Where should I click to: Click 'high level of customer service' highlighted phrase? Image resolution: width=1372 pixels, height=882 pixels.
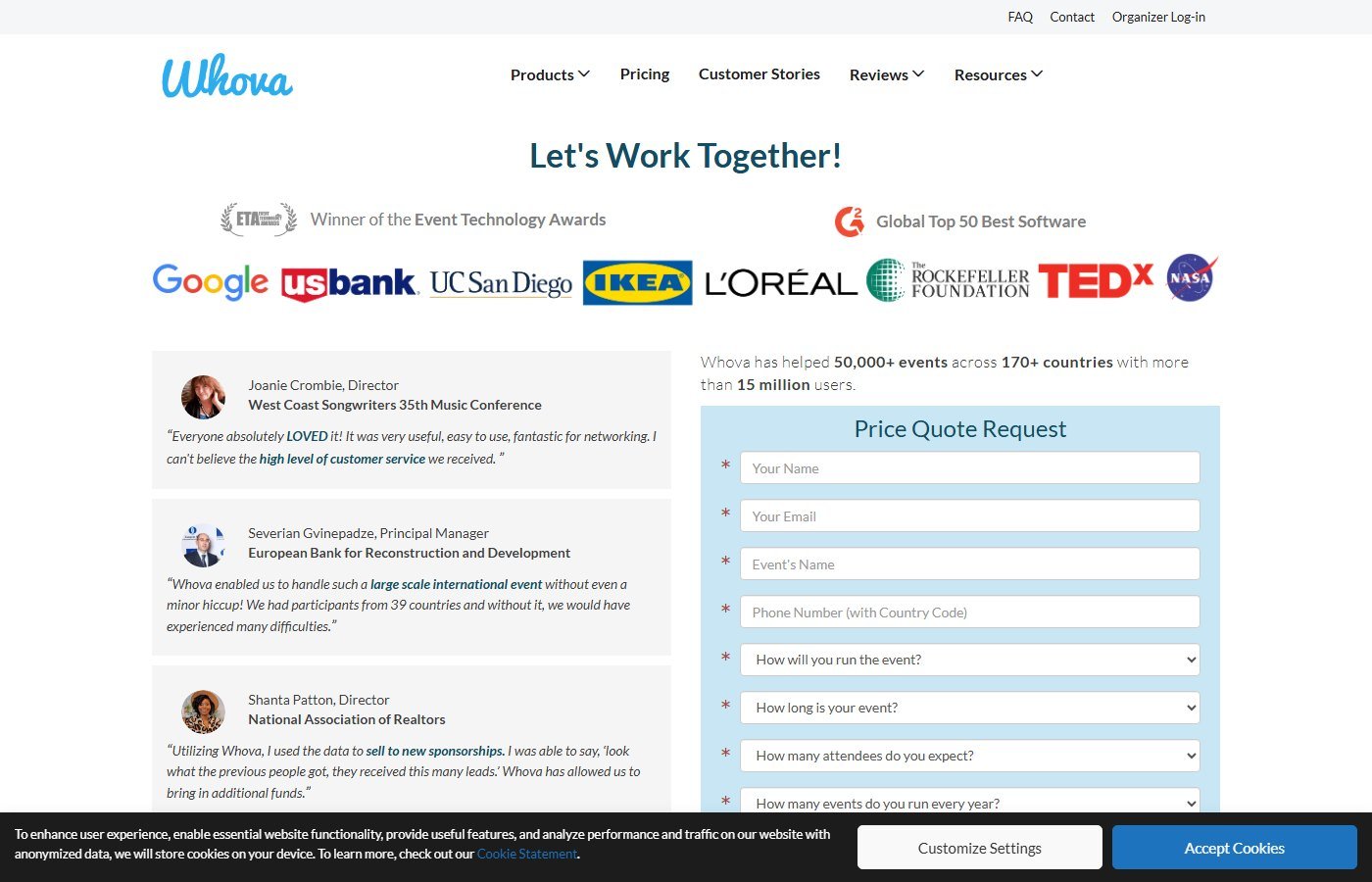point(342,459)
